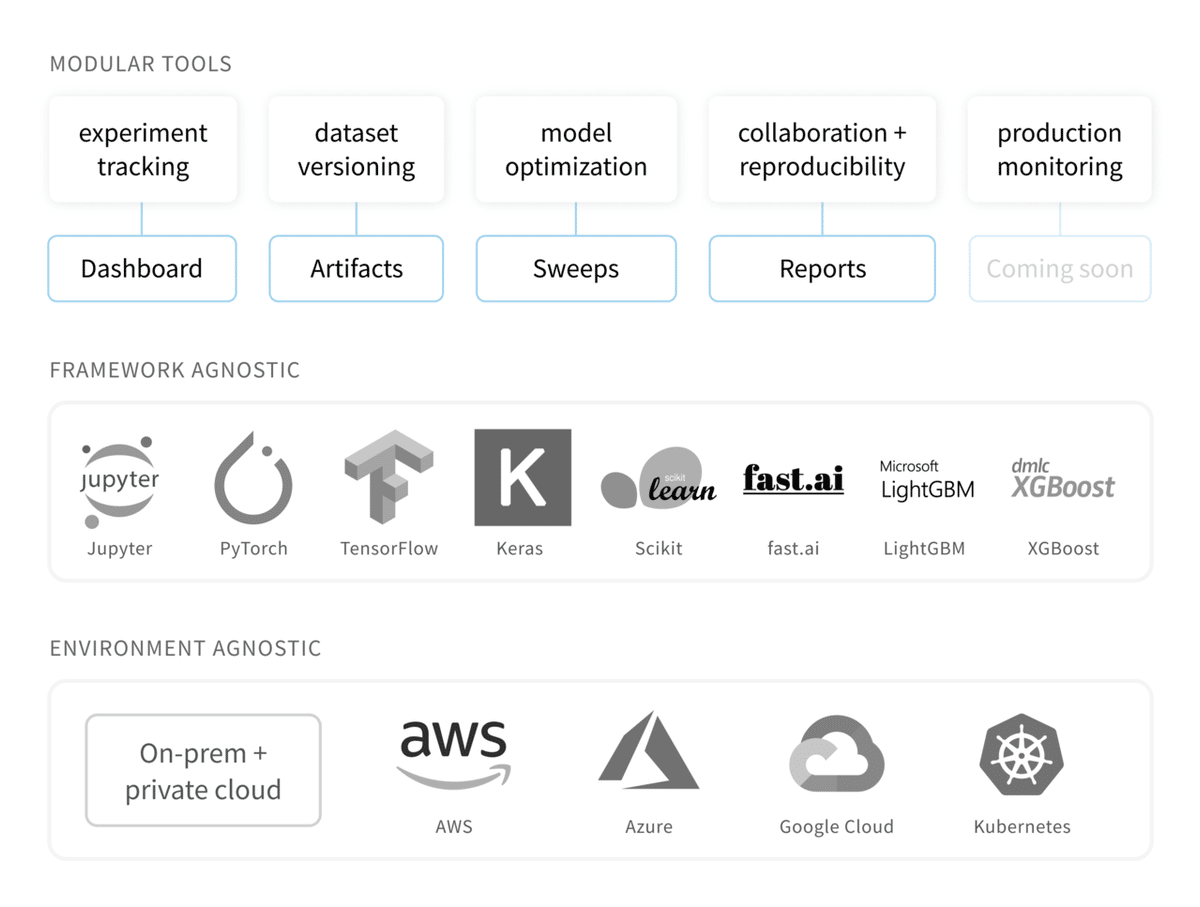Open the Keras K icon
The width and height of the screenshot is (1200, 907).
coord(522,477)
